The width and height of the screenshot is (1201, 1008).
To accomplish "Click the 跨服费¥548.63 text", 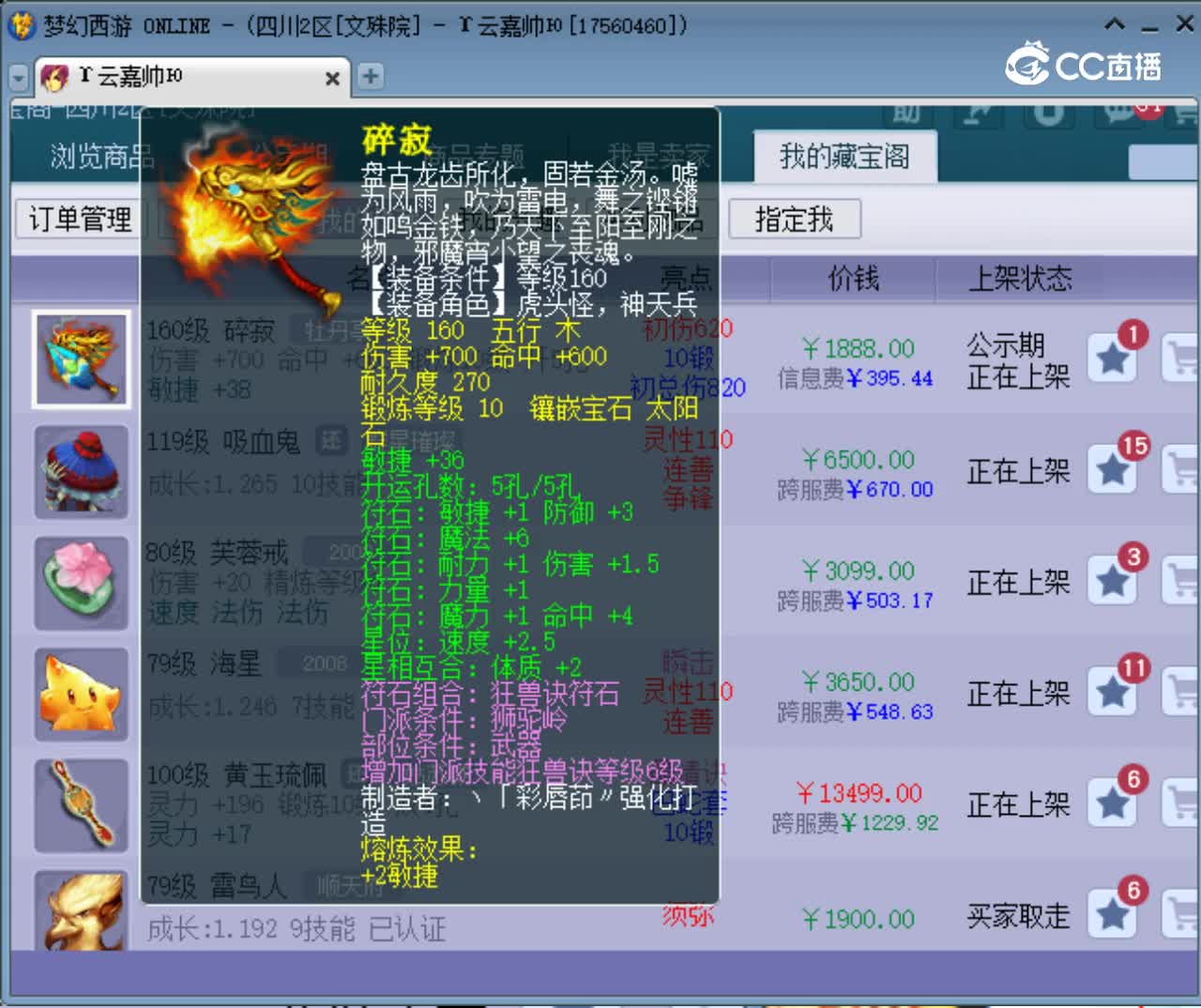I will [855, 711].
